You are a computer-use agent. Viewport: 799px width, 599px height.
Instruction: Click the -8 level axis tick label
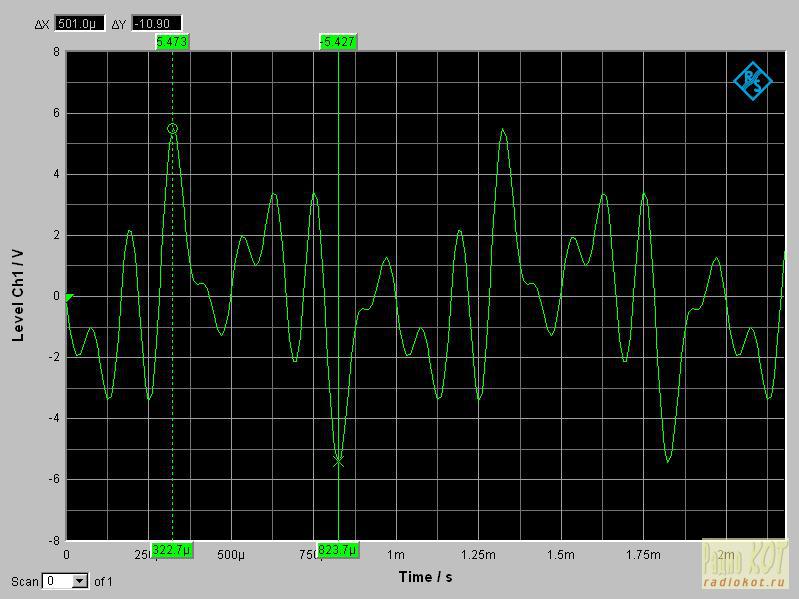point(54,541)
